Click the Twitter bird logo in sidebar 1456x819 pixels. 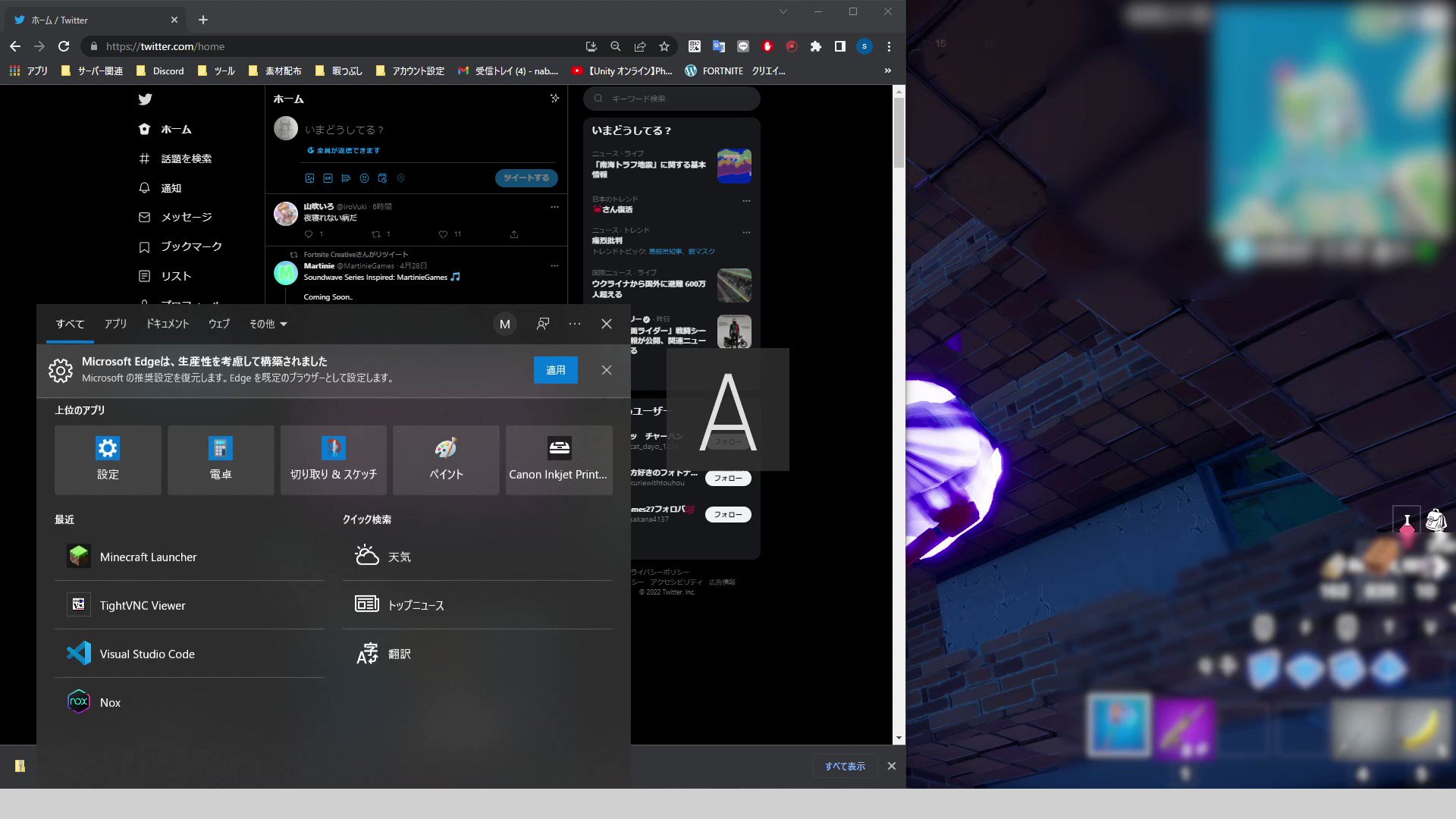[x=146, y=99]
